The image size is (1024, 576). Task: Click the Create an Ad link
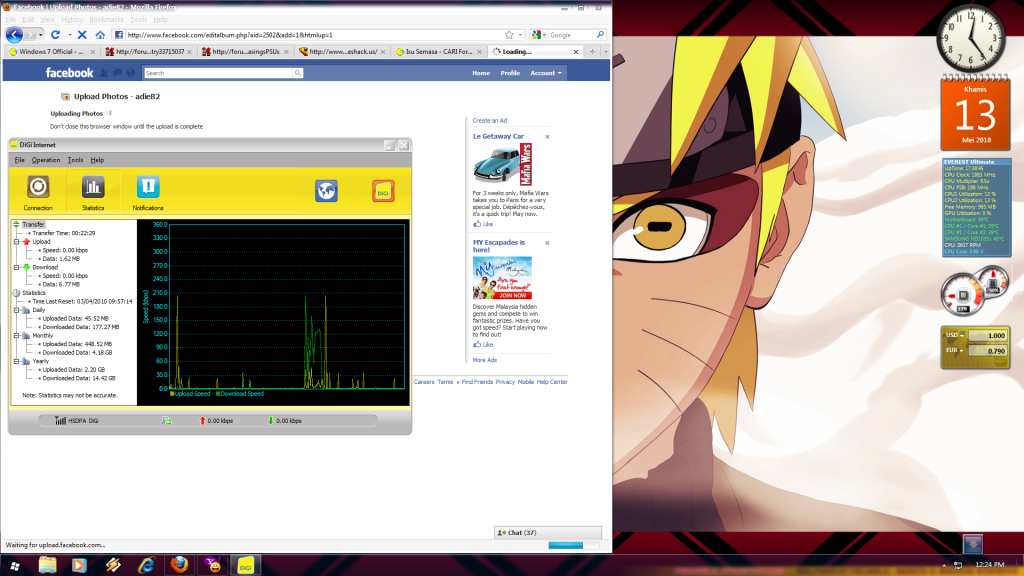[490, 120]
